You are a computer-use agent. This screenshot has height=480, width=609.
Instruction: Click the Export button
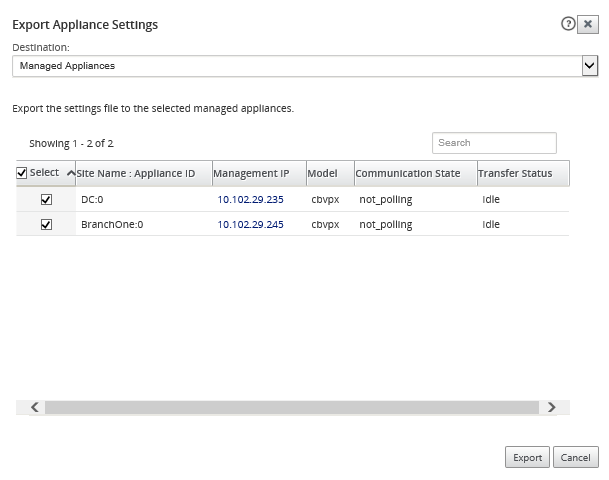pos(527,457)
